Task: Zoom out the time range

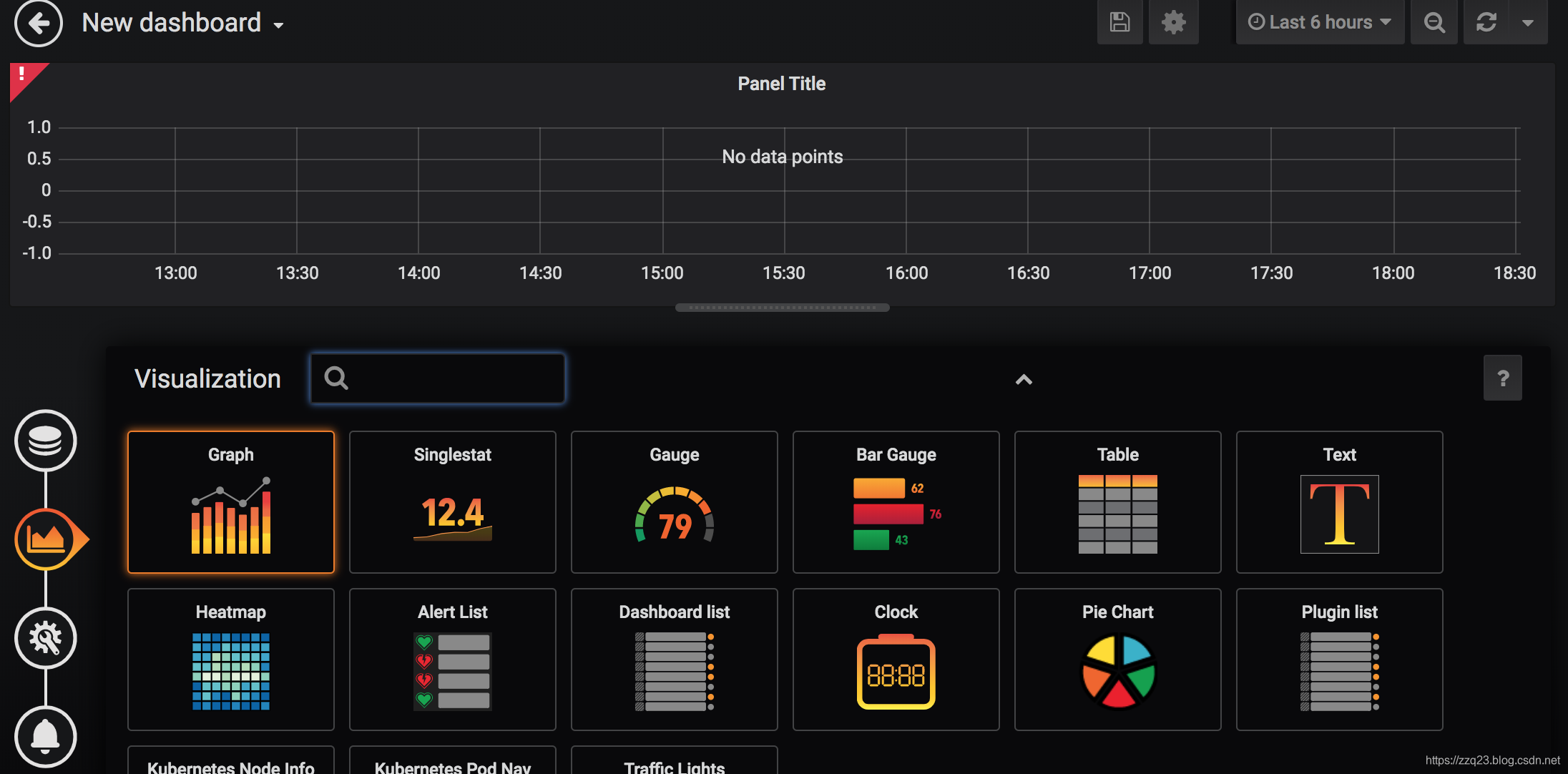Action: (x=1434, y=22)
